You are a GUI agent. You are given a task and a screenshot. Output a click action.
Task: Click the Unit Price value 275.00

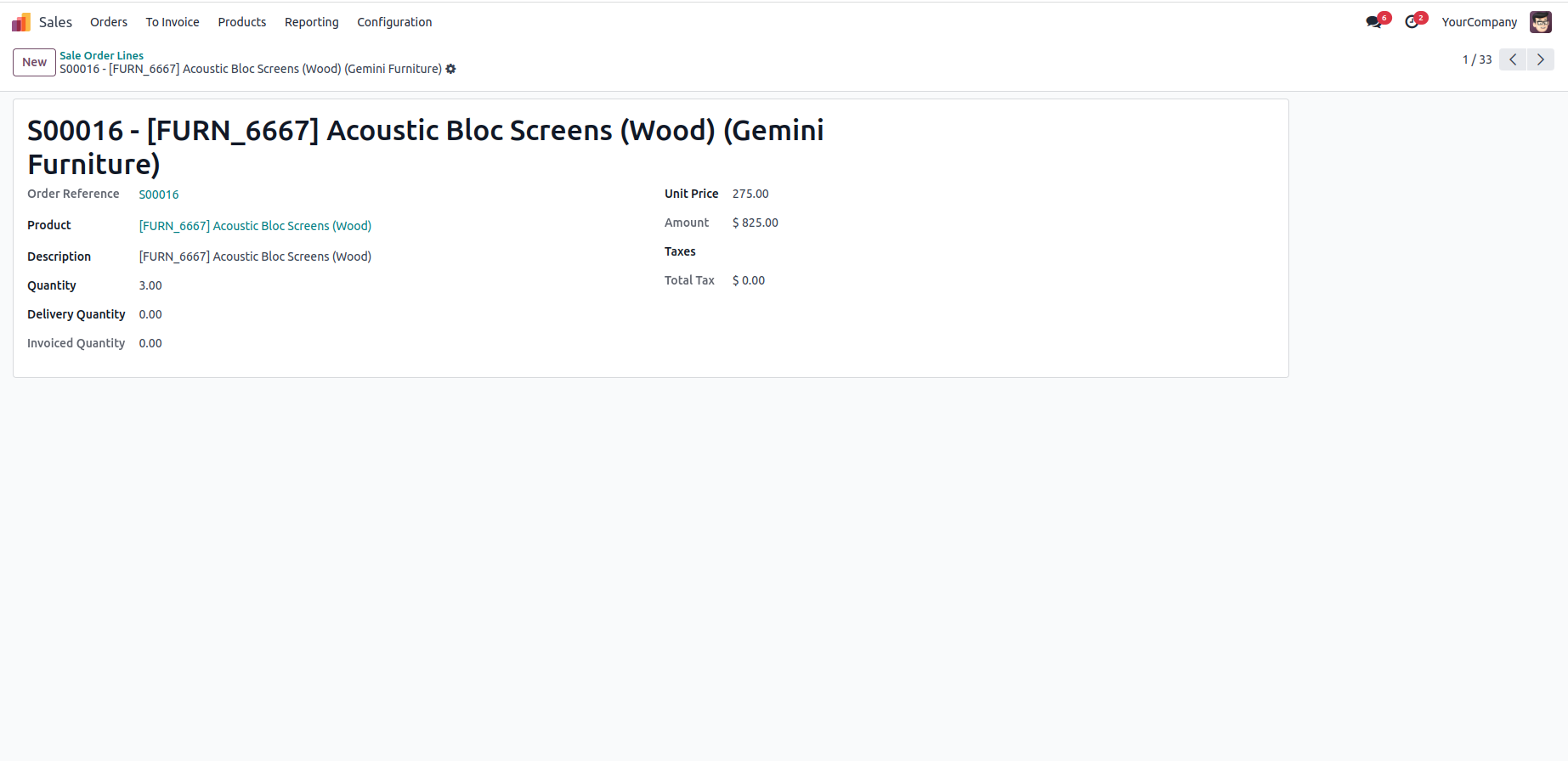tap(750, 194)
